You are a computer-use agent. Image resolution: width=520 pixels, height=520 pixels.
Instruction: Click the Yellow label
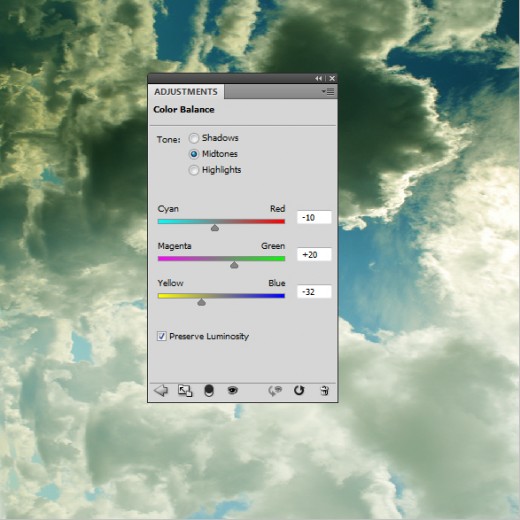coord(170,283)
